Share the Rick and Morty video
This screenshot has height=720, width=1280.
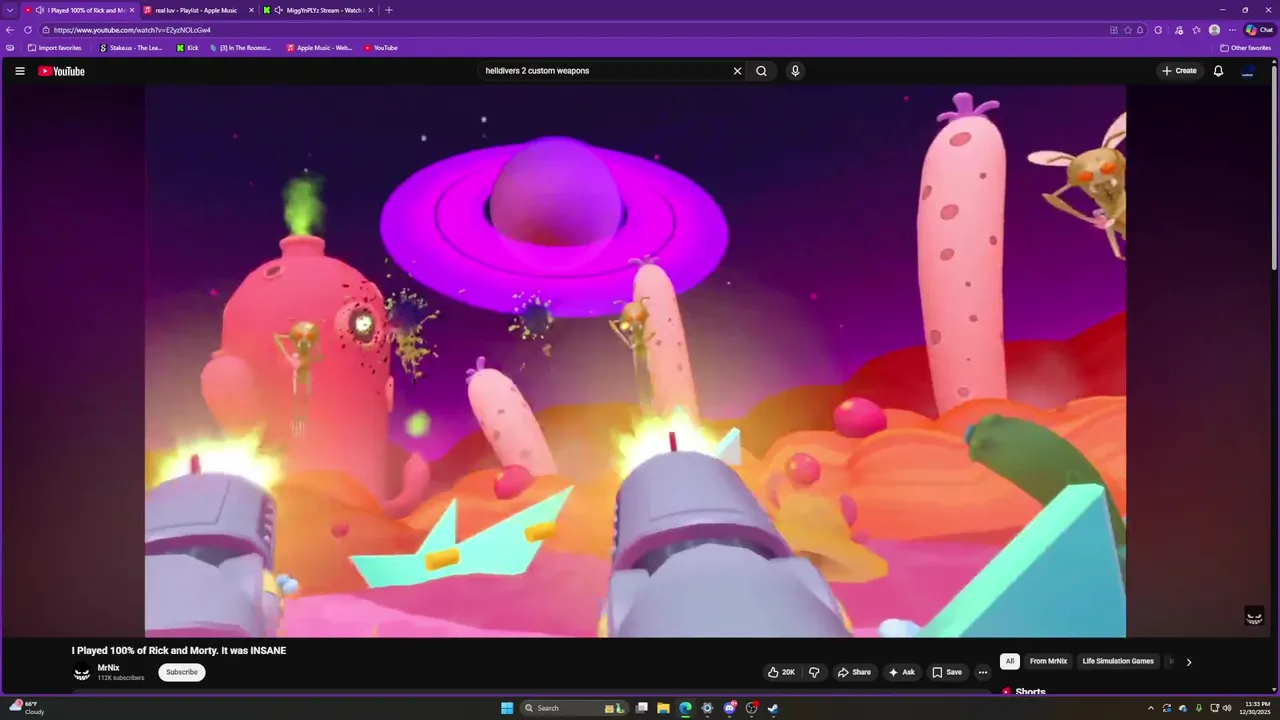(854, 672)
